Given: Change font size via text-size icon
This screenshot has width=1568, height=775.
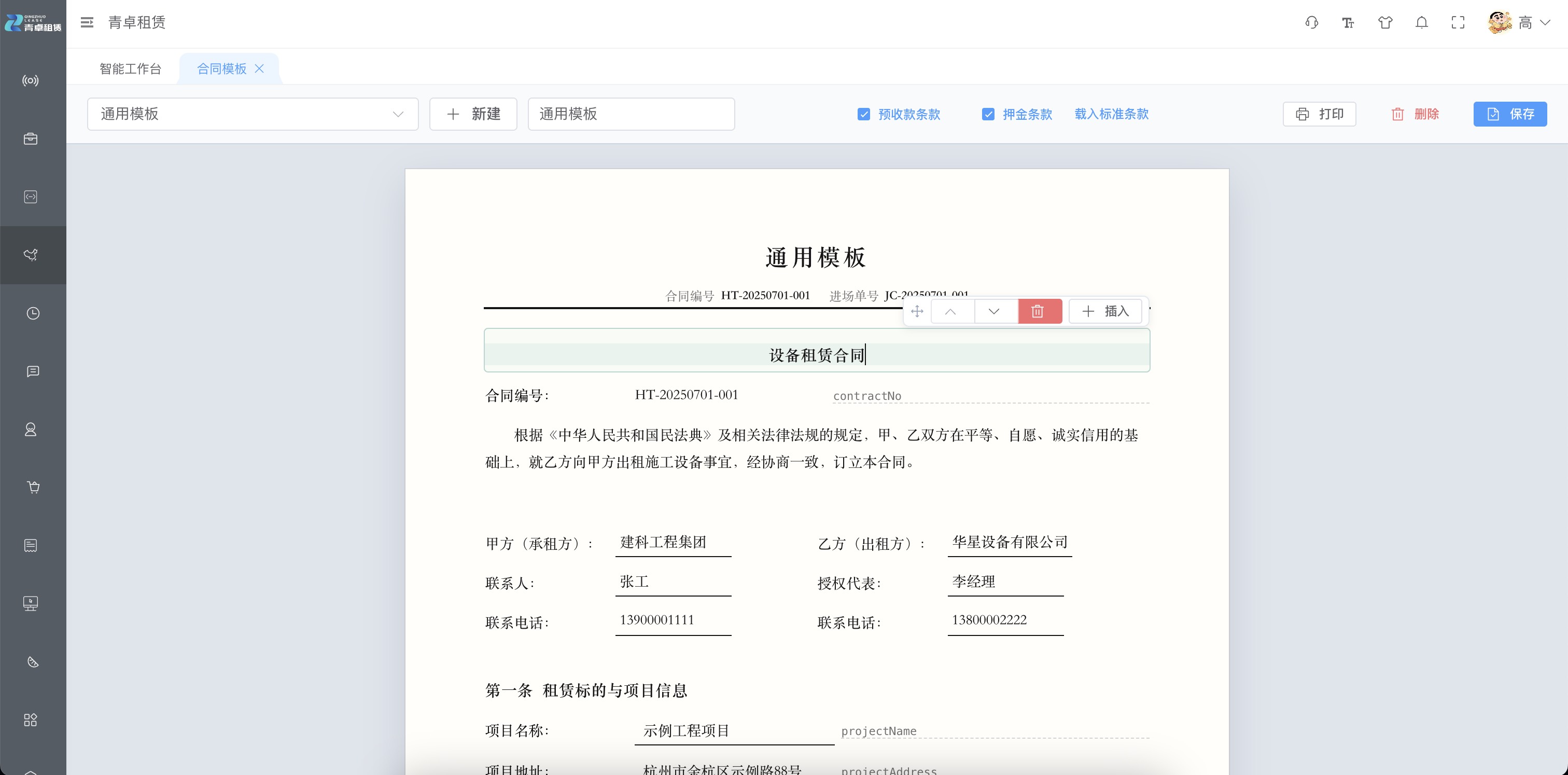Looking at the screenshot, I should point(1348,22).
